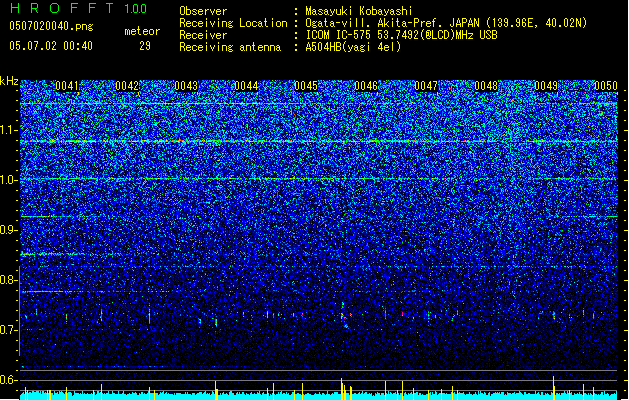Image resolution: width=629 pixels, height=400 pixels.
Task: Click the 0.6 frequency axis label
Action: pyautogui.click(x=9, y=380)
